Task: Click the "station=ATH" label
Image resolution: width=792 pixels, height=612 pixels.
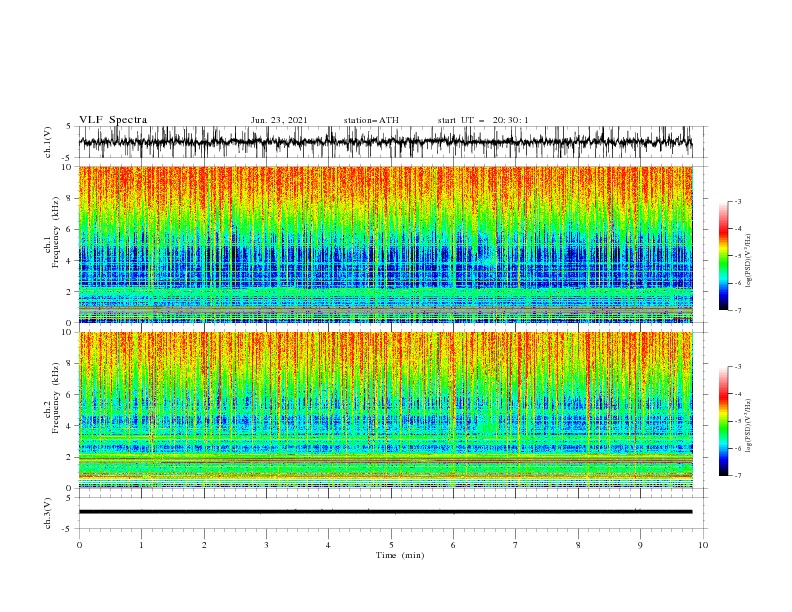Action: click(x=371, y=120)
